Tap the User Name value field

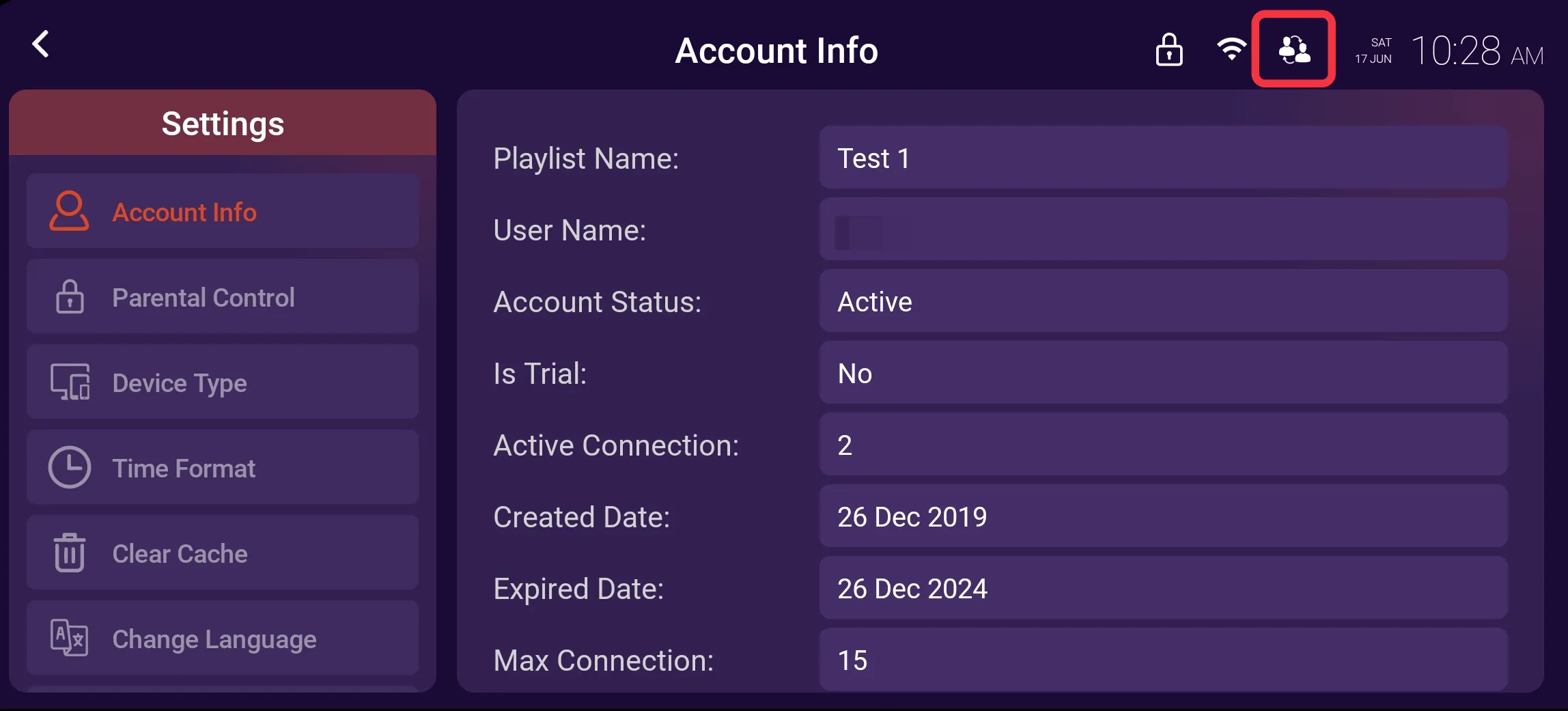point(1163,229)
